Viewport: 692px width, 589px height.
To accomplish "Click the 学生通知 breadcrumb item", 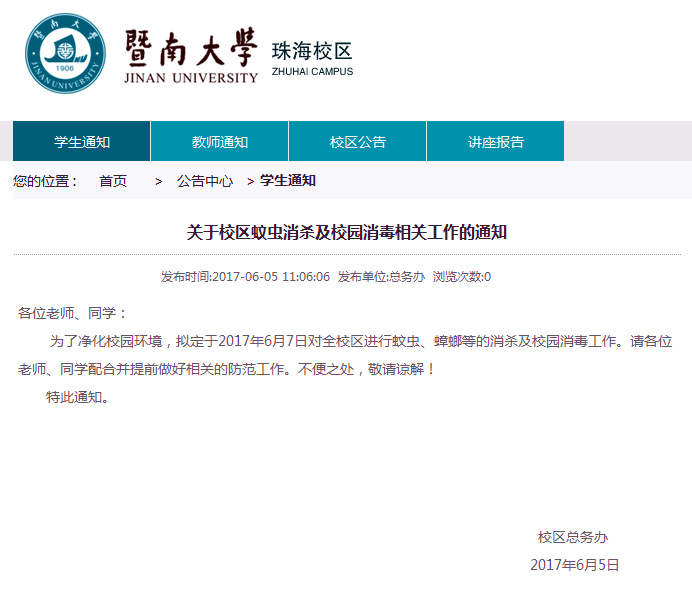I will point(288,181).
